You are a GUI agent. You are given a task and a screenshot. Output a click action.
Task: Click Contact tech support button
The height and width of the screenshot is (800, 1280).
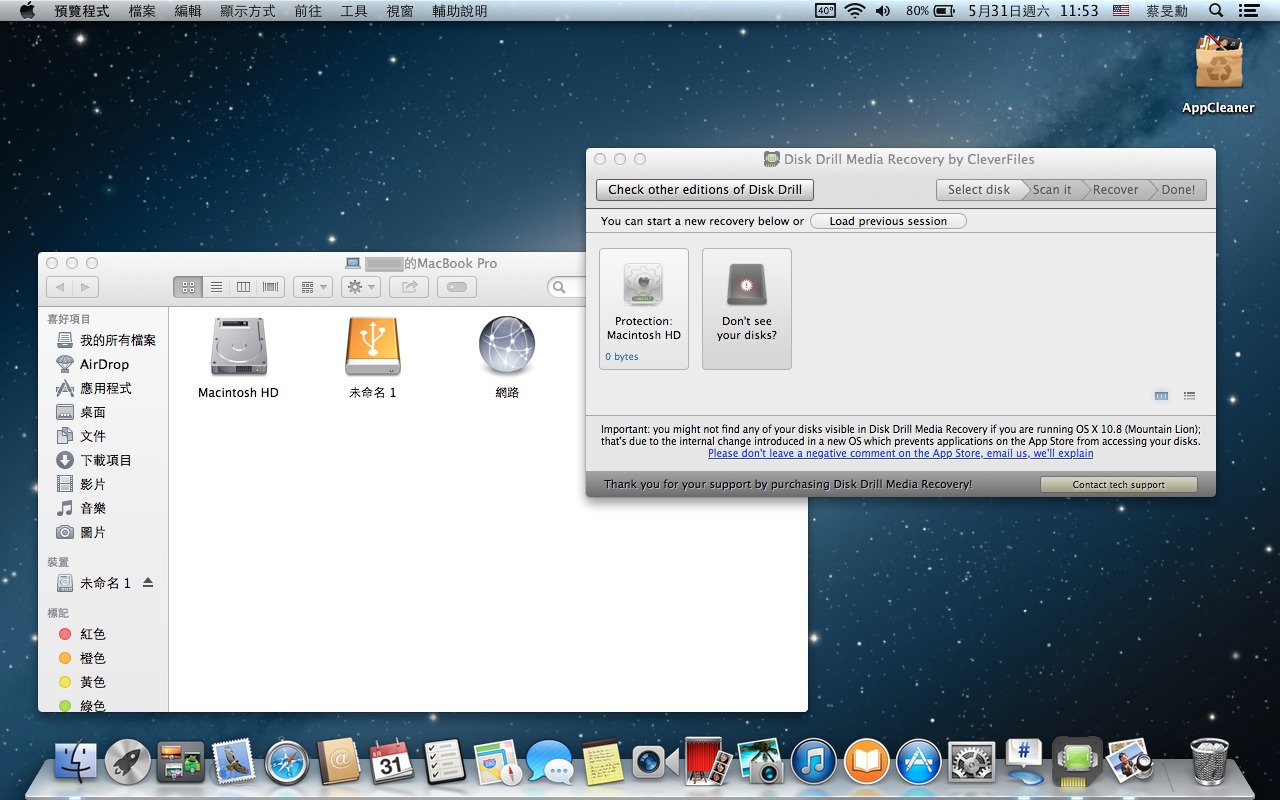click(1118, 484)
